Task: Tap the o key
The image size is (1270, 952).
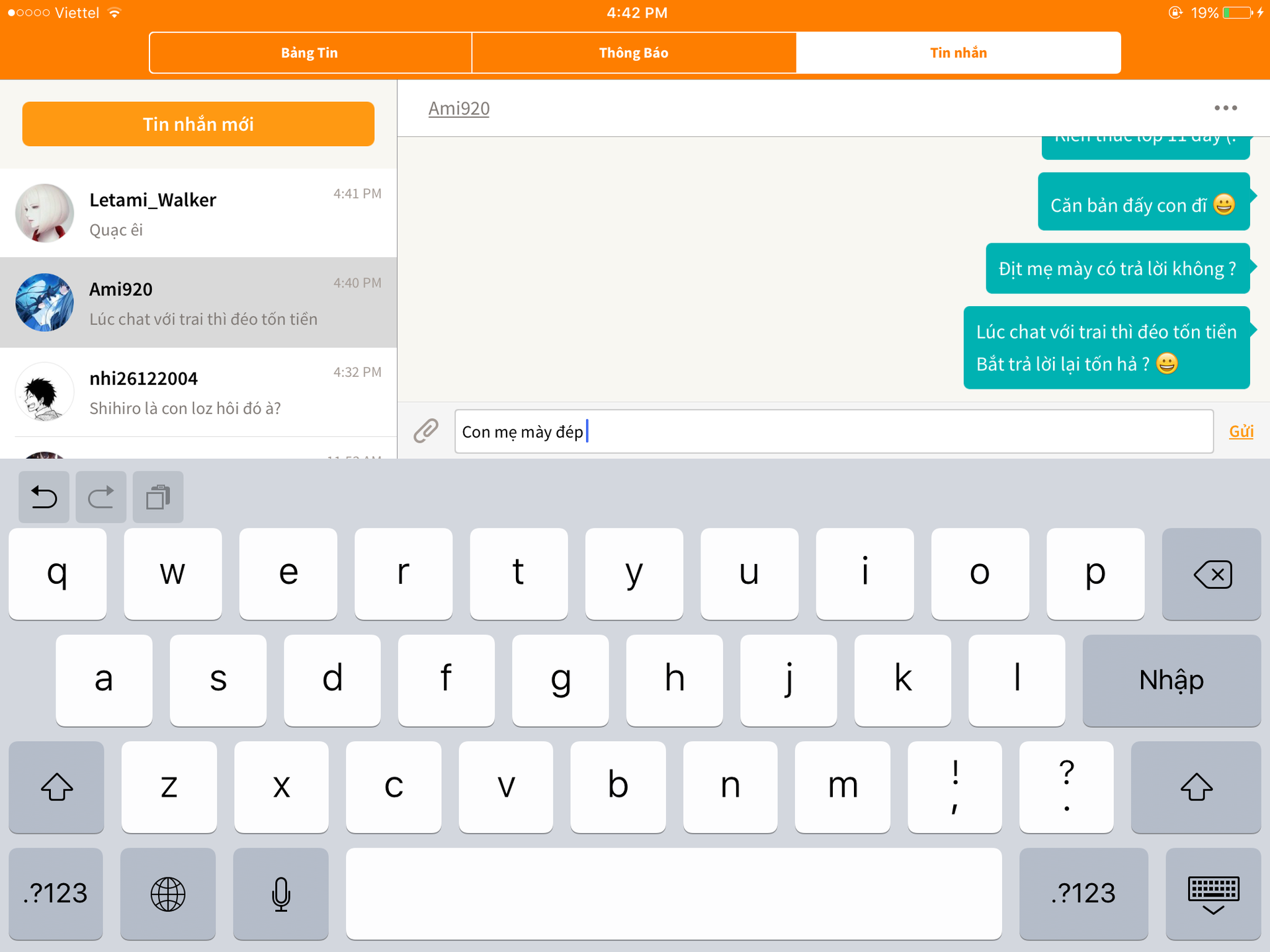Action: [x=980, y=574]
